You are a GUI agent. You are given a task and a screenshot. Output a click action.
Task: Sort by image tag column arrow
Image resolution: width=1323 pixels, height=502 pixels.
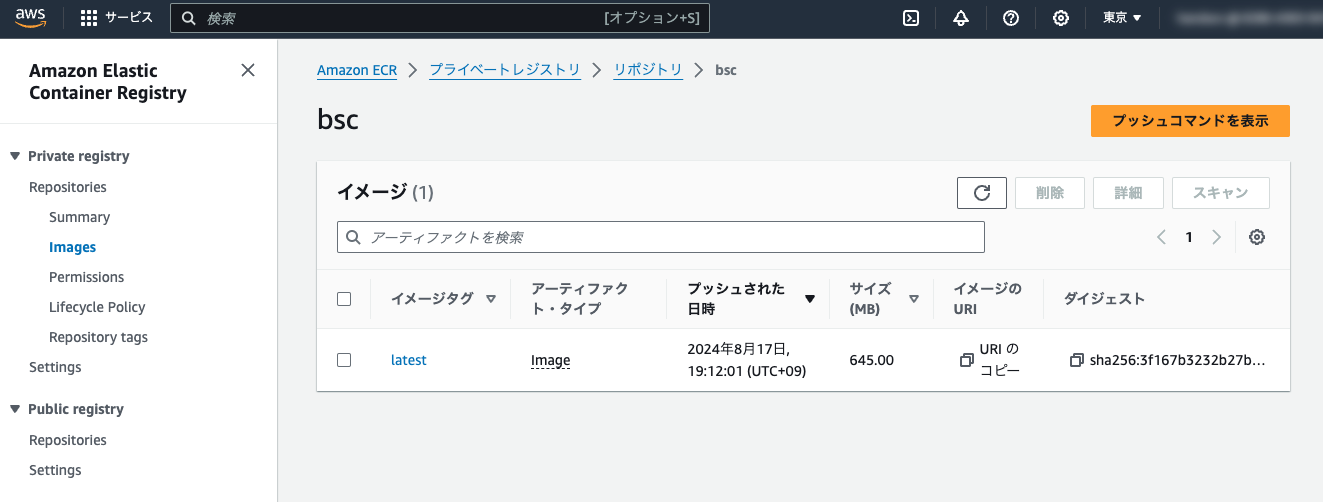(x=490, y=299)
